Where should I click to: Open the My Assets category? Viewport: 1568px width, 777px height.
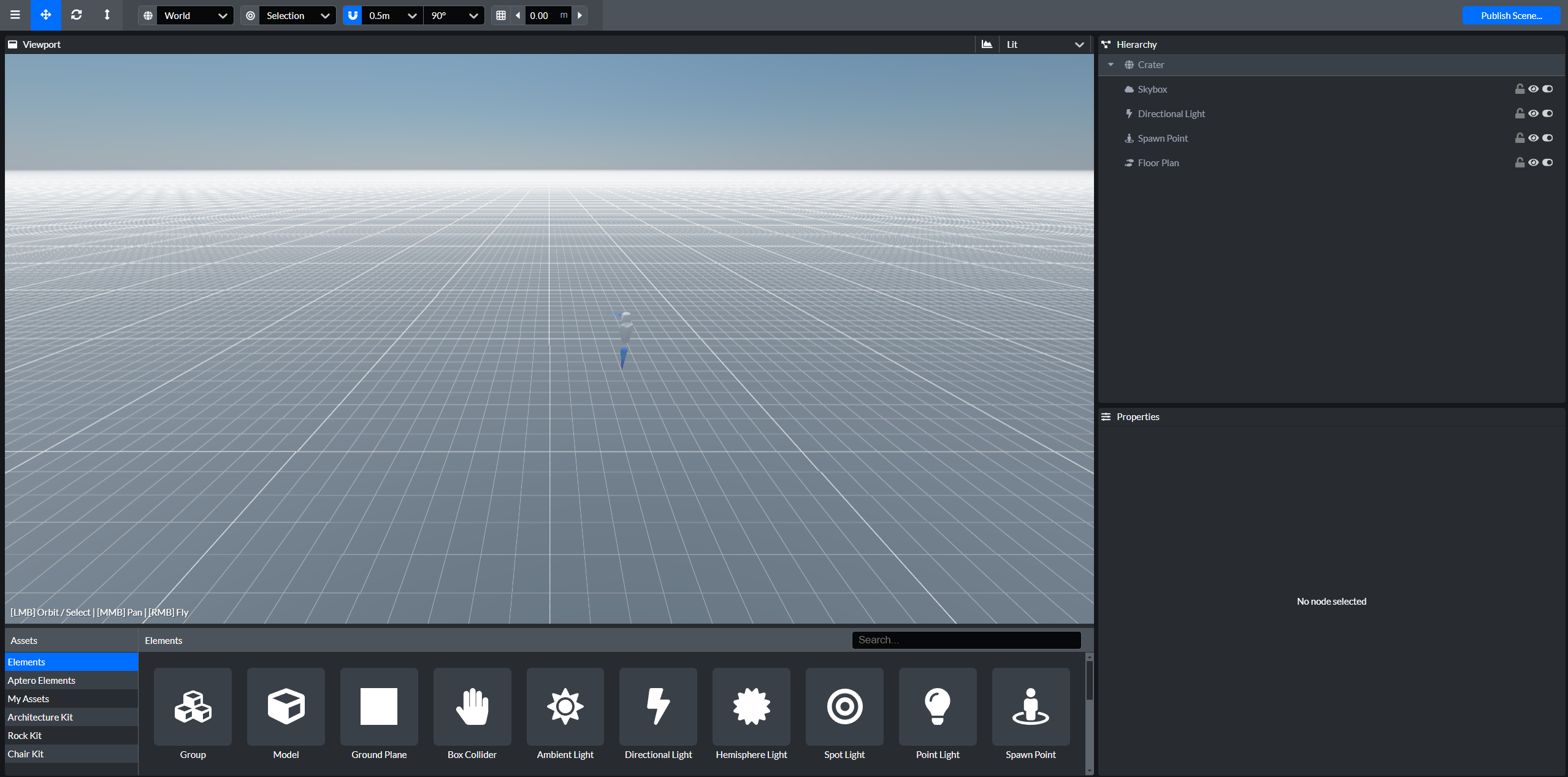[72, 699]
